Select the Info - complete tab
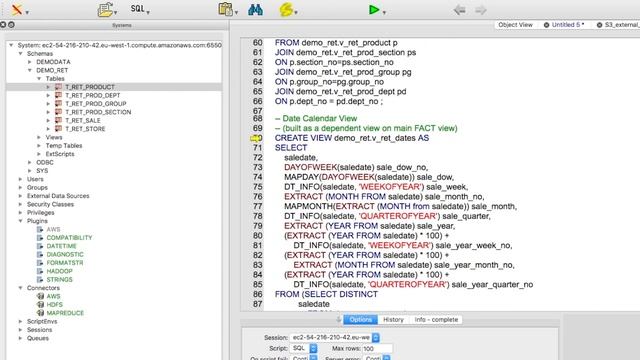Viewport: 640px width, 360px height. (436, 320)
